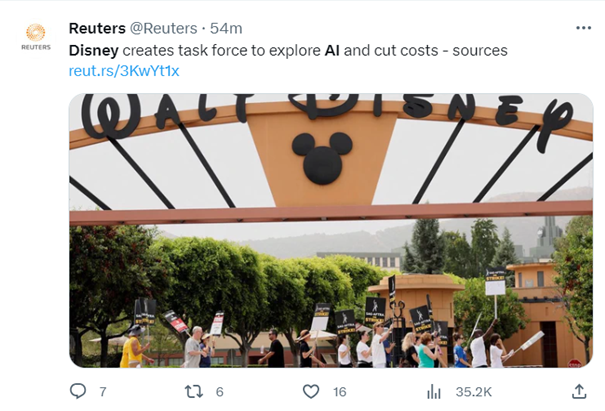Viewport: 605px width, 411px height.
Task: Open the Reuters profile avatar logo
Action: (36, 37)
